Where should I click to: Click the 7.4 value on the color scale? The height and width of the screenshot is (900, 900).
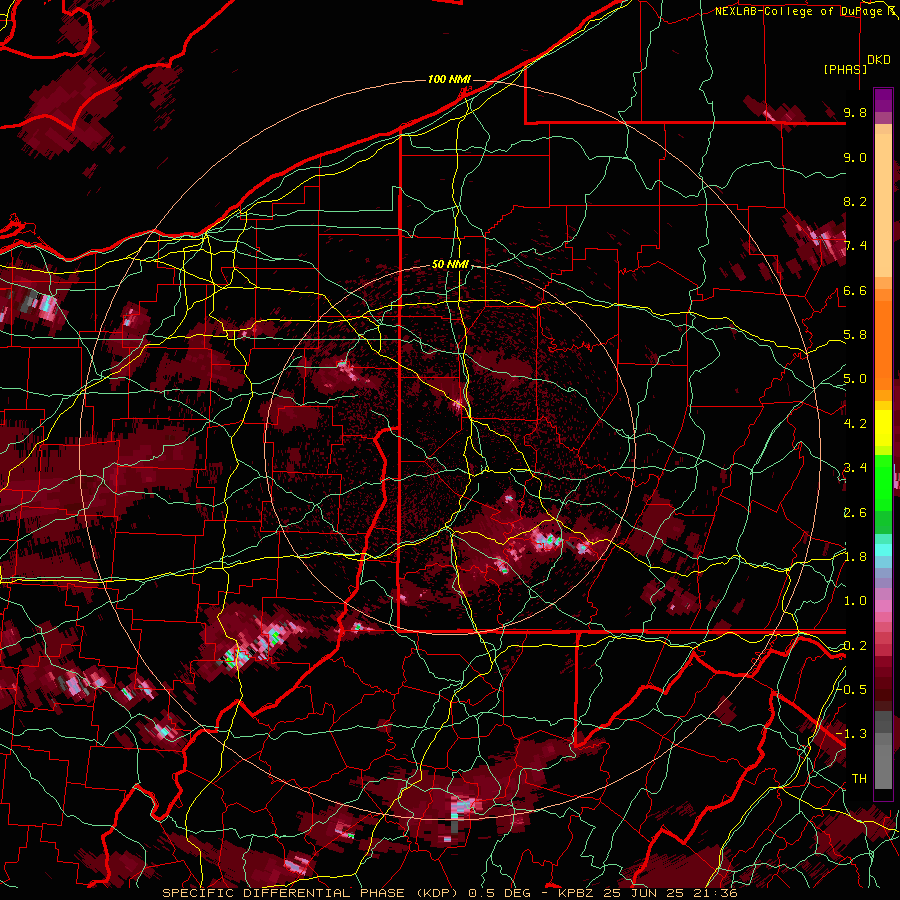point(855,246)
